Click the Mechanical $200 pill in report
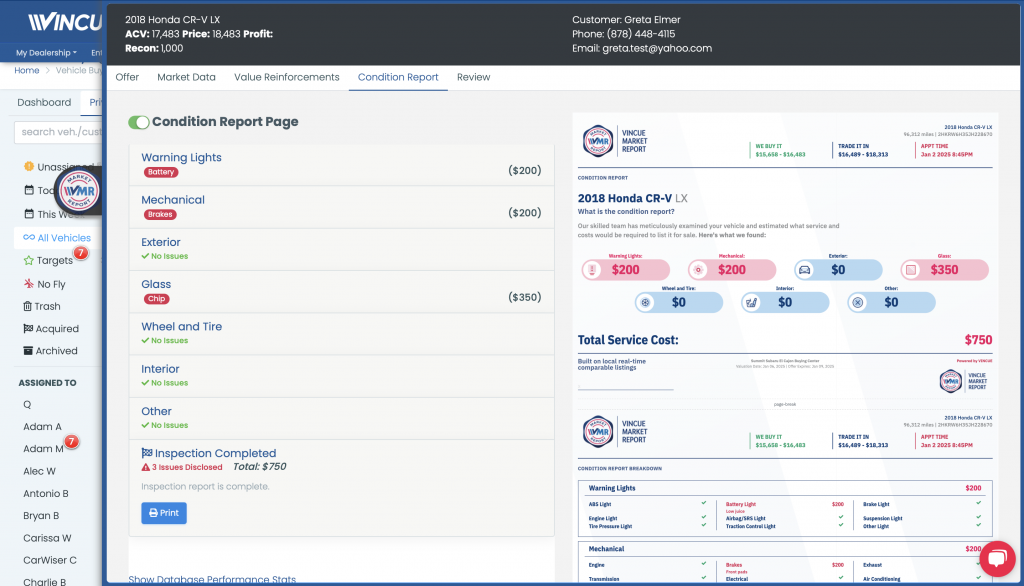The height and width of the screenshot is (586, 1024). click(x=732, y=269)
